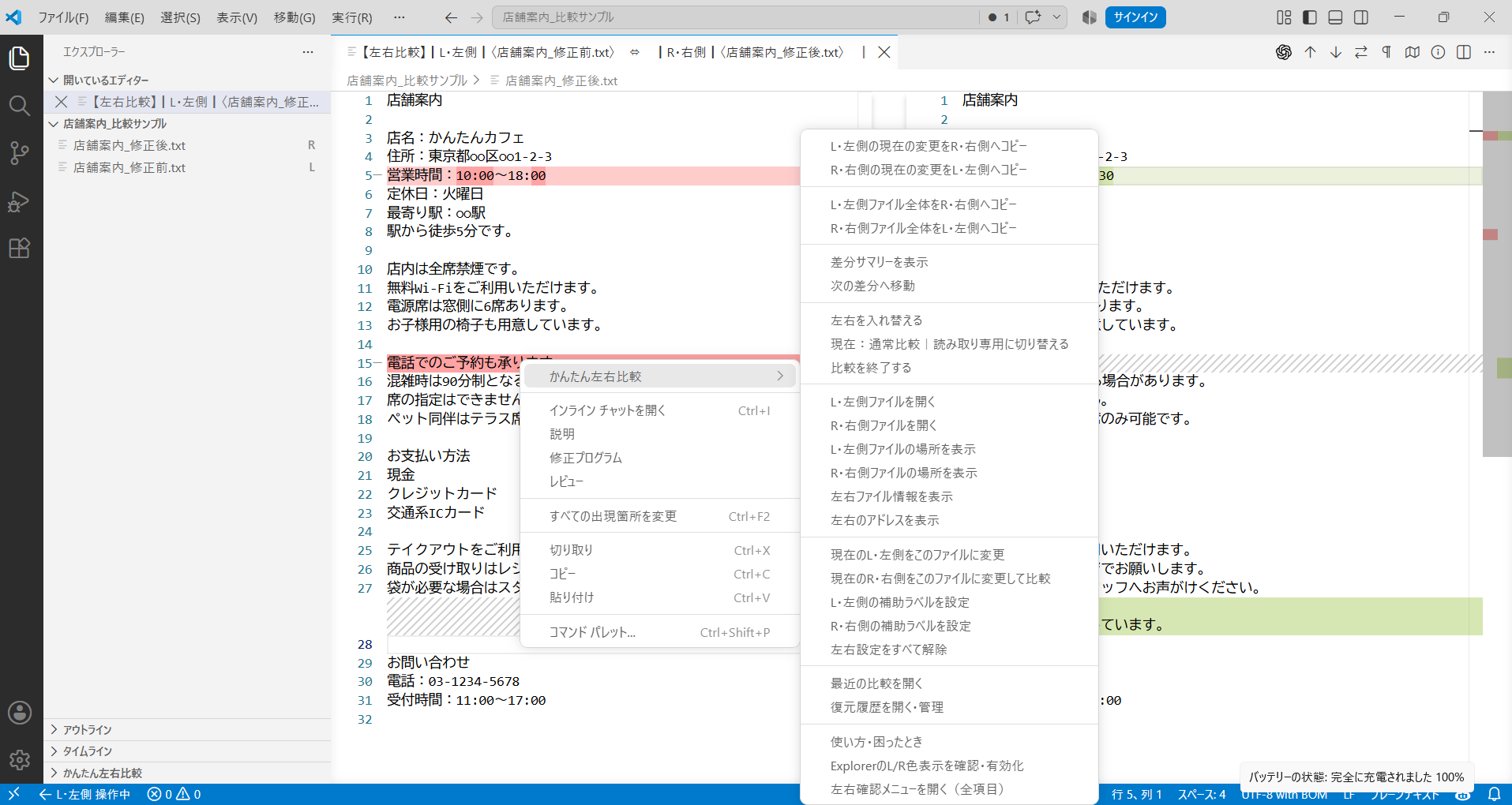Select 次の差分へ移動
Viewport: 1512px width, 805px height.
[x=949, y=286]
